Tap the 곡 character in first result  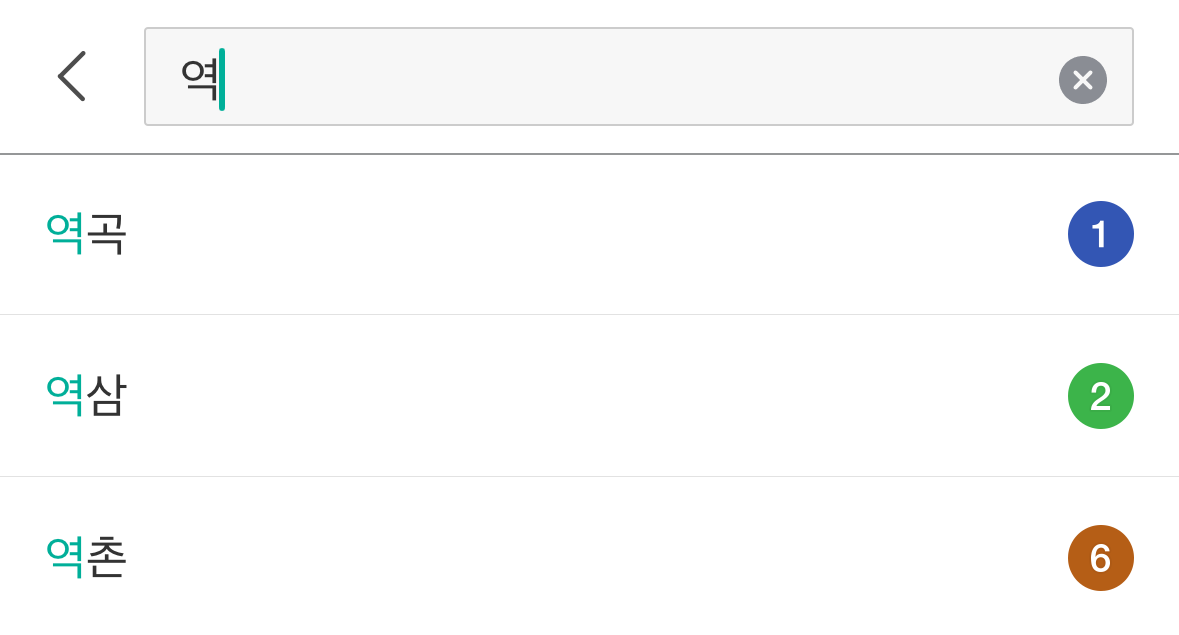(107, 234)
